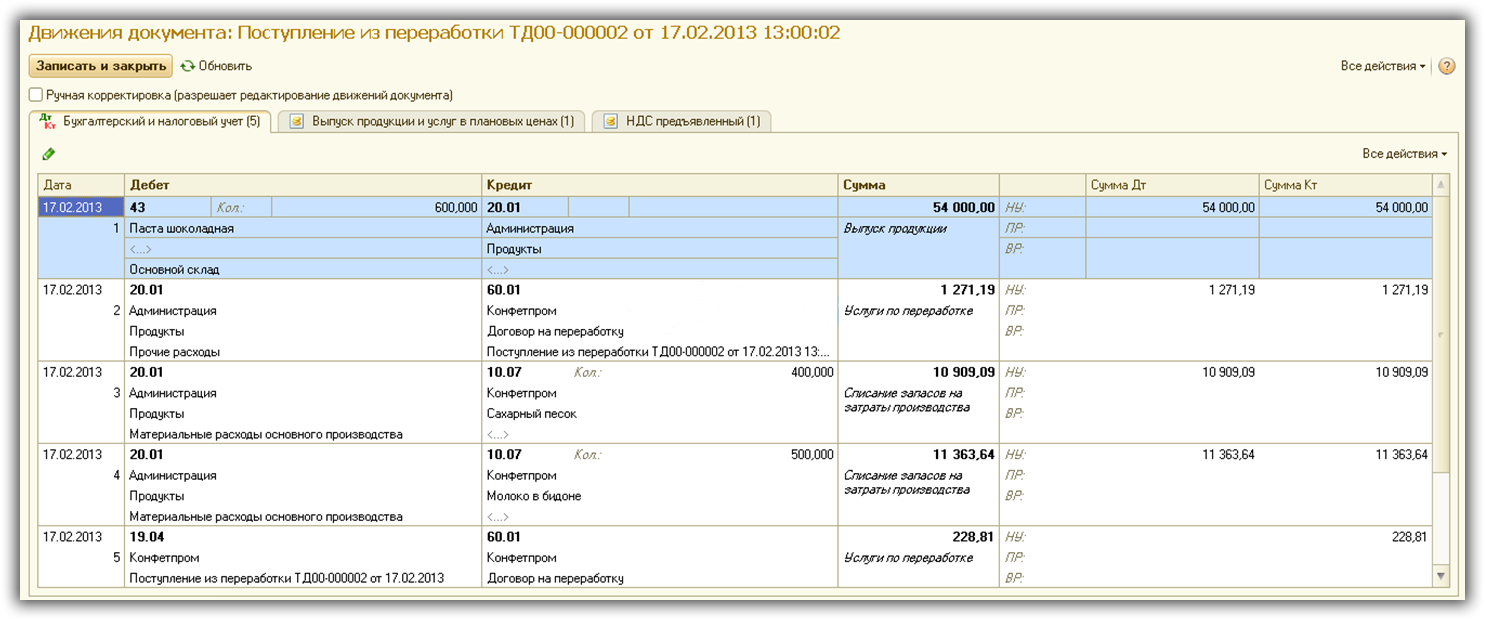Click the Дт/Кт icon on the first tab
Screen dimensions: 1485x620
click(x=47, y=121)
